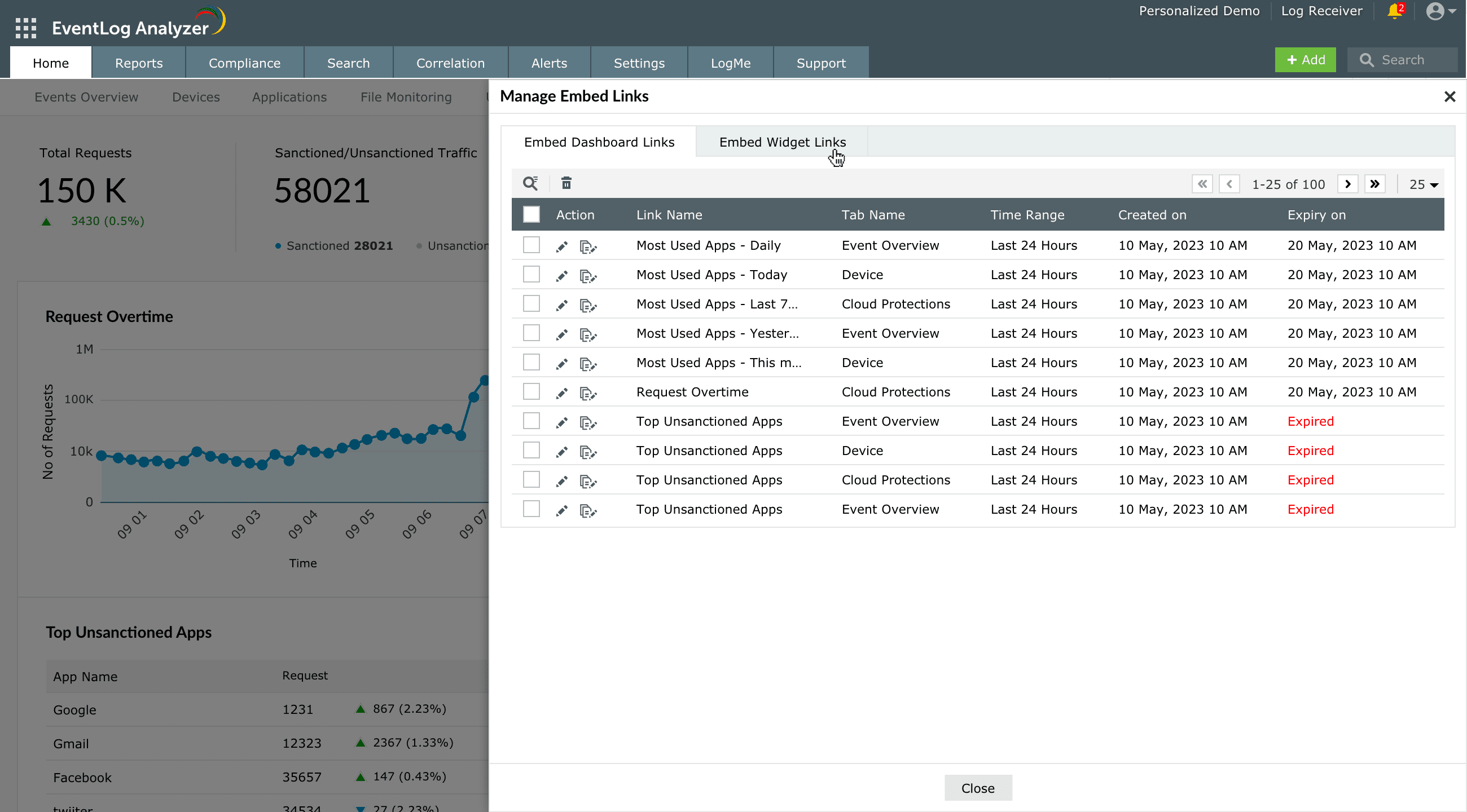Open the notification bell icon
1467x812 pixels.
click(x=1395, y=11)
